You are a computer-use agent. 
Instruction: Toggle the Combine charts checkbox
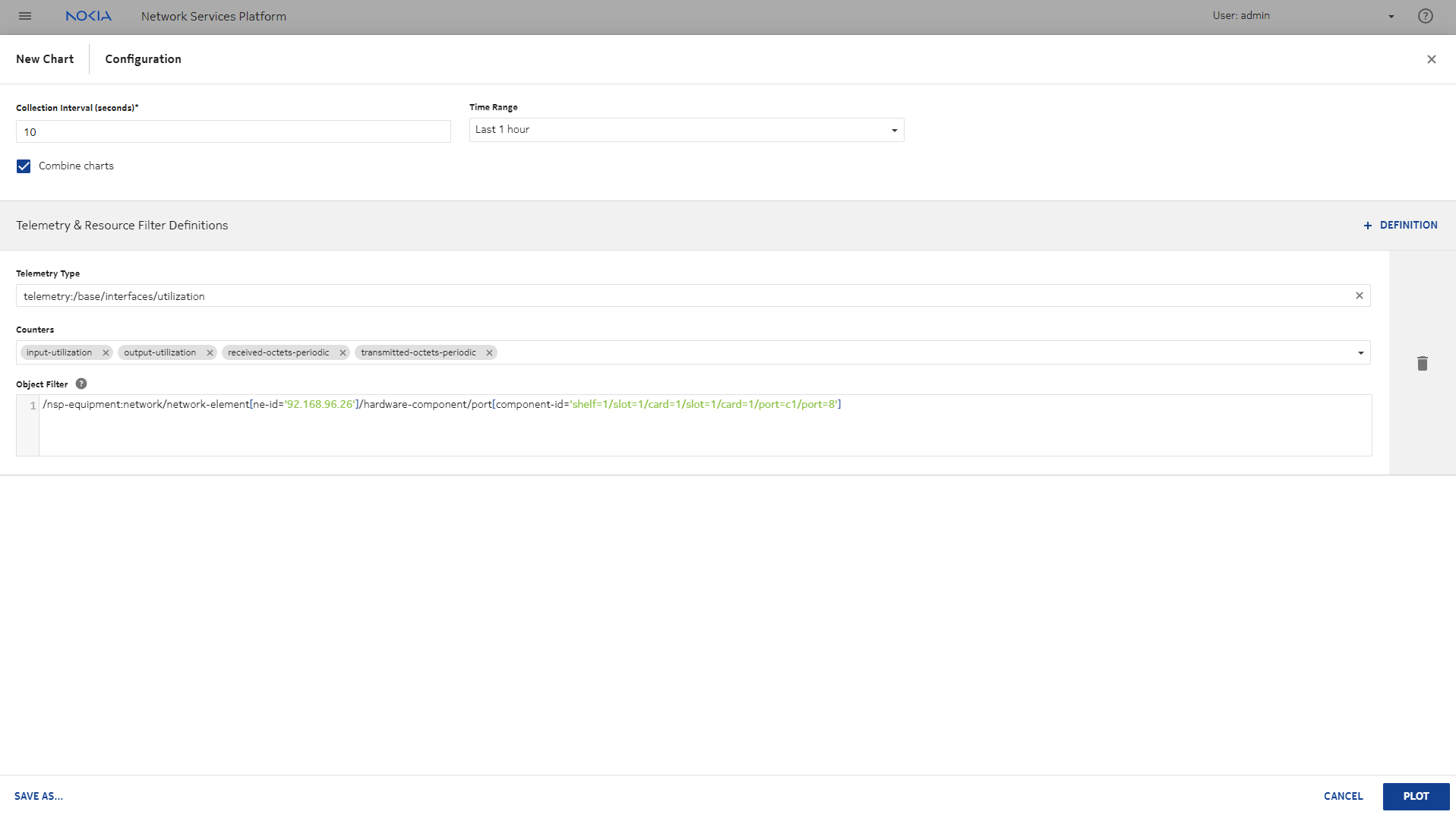(x=24, y=166)
